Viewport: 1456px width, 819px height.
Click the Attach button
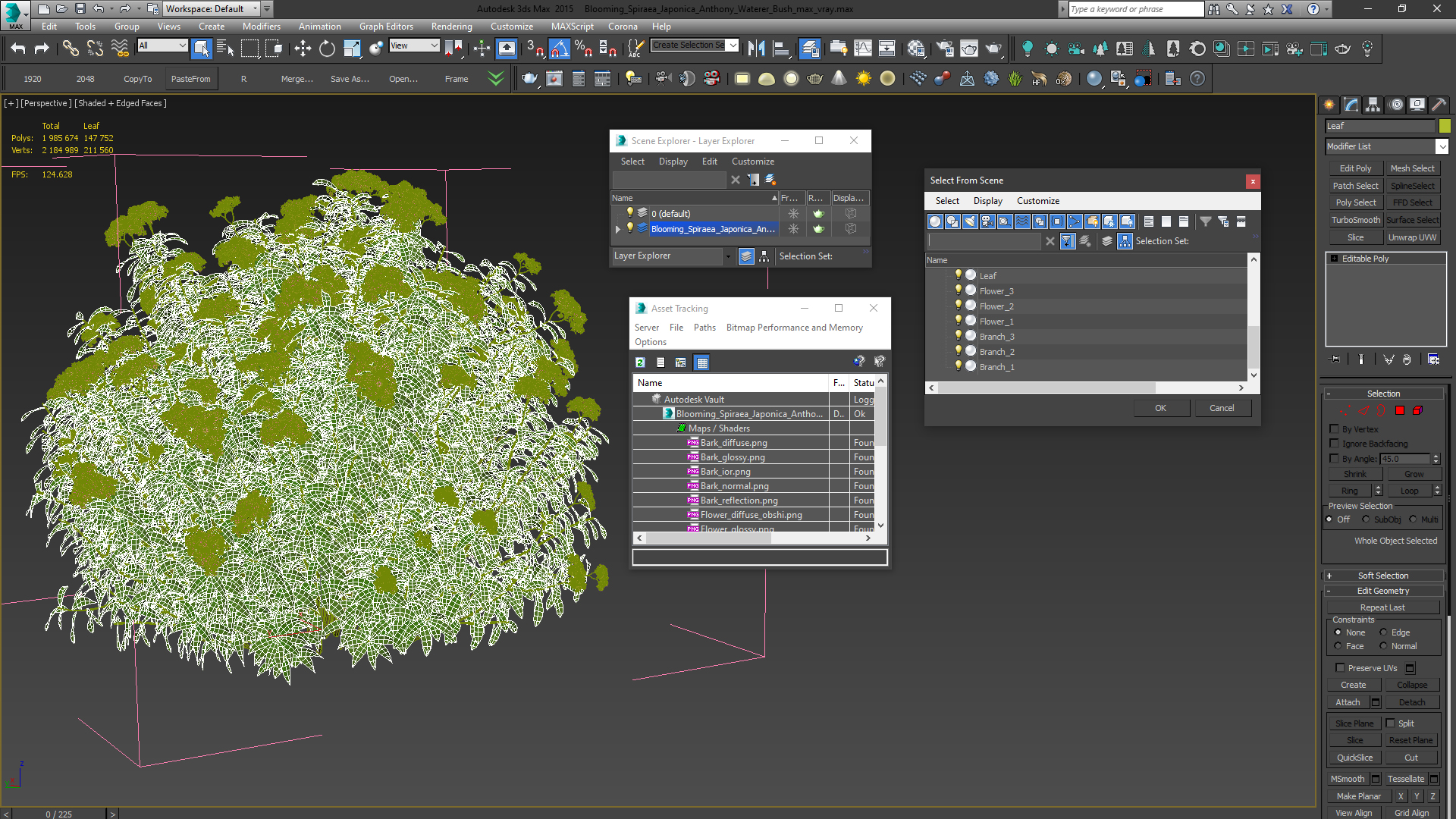[x=1348, y=702]
